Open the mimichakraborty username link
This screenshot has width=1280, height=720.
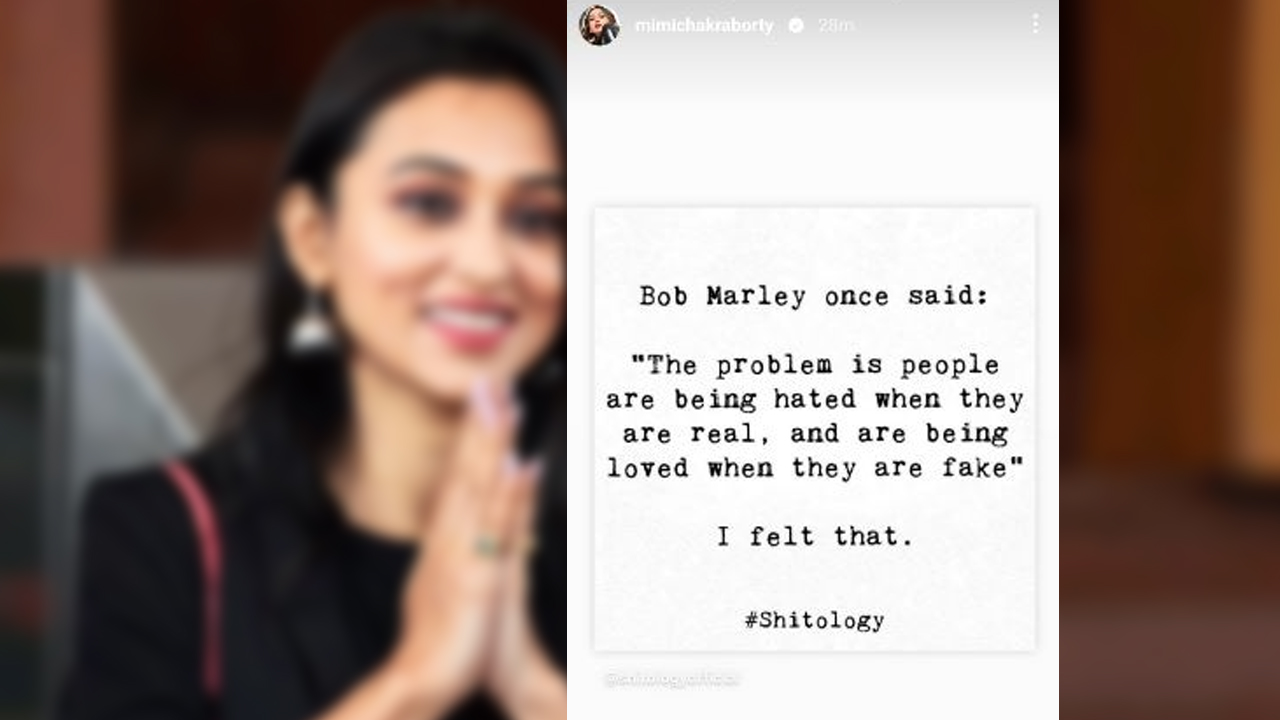point(704,26)
